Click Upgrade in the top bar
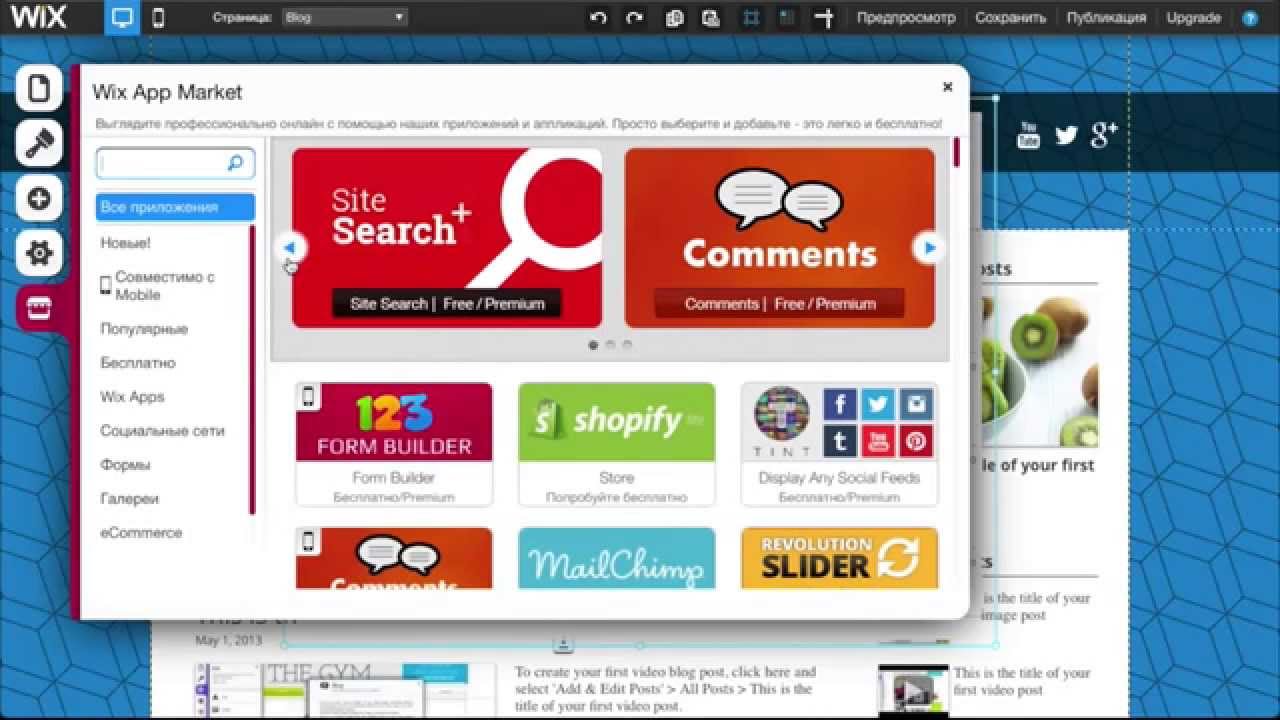 pyautogui.click(x=1194, y=18)
